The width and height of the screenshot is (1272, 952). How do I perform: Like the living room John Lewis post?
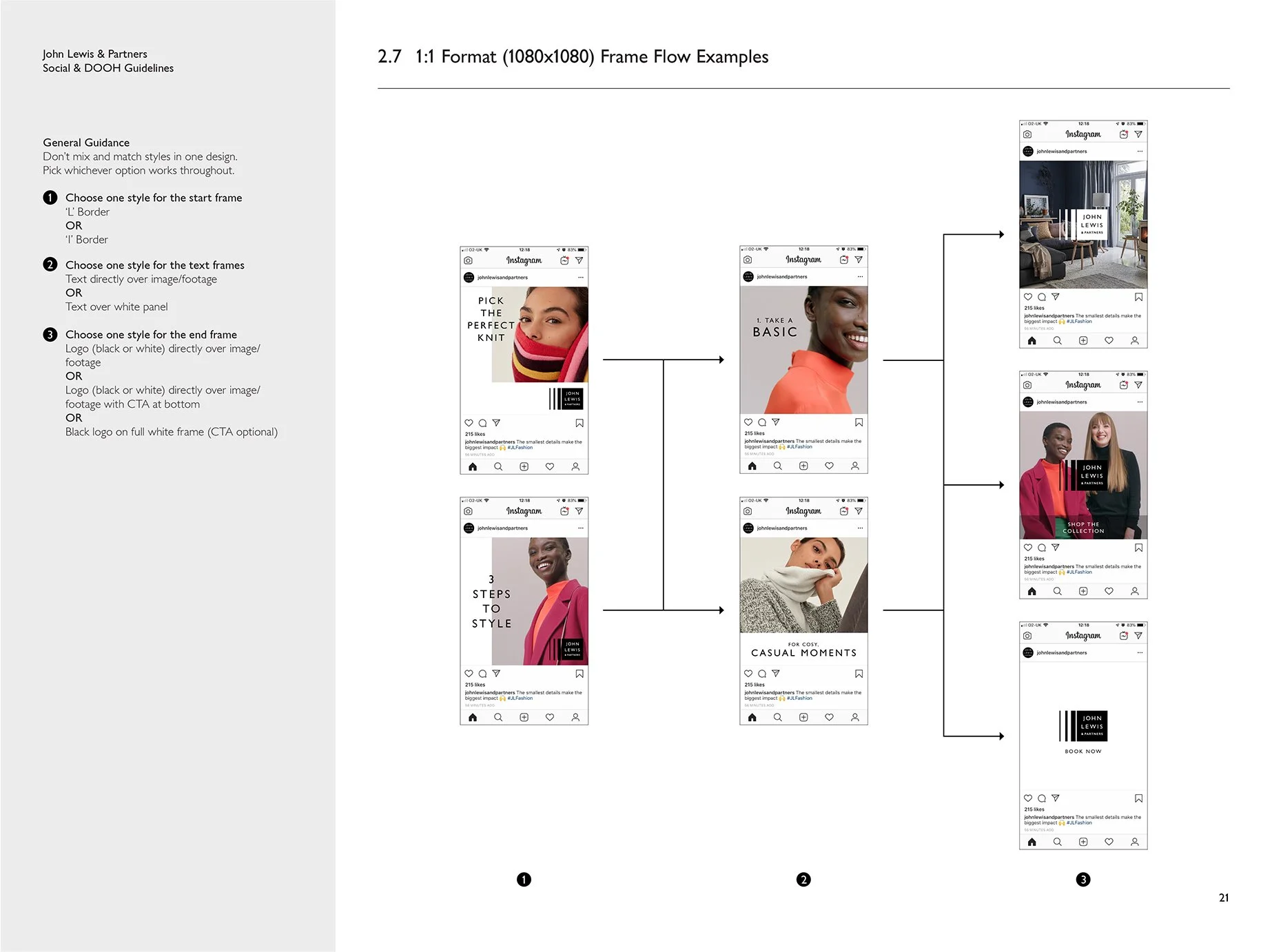[1028, 297]
